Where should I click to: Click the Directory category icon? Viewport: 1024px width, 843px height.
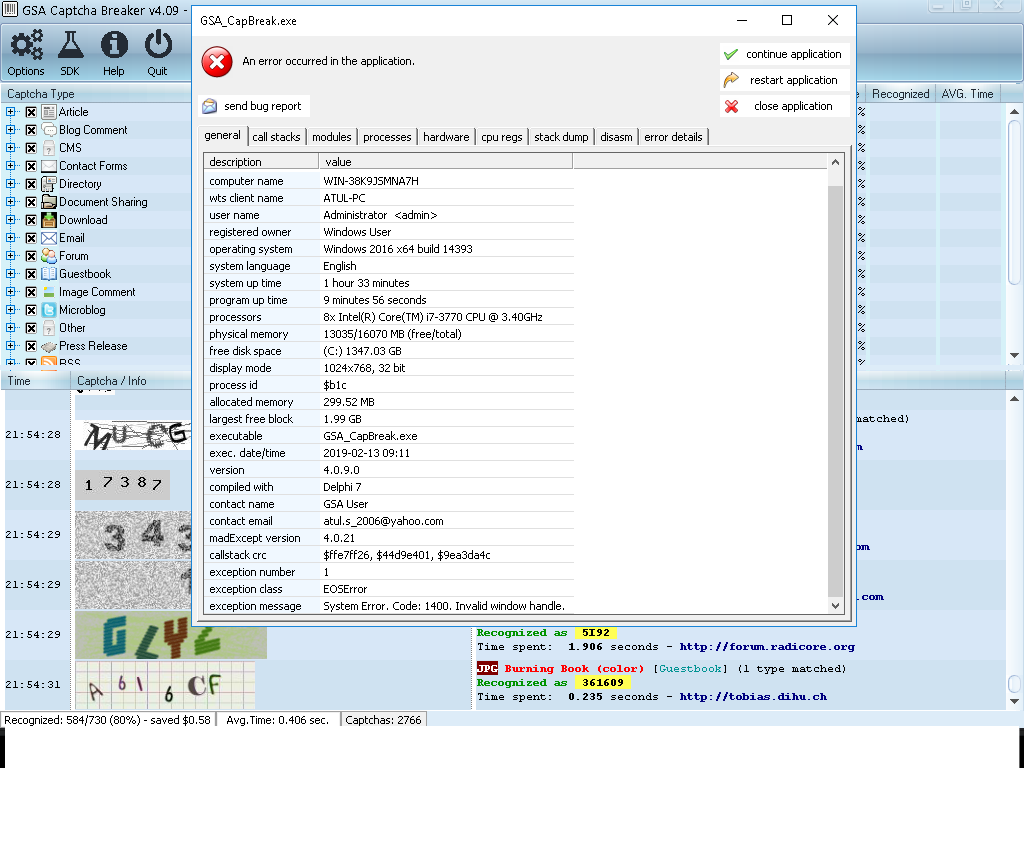tap(49, 184)
